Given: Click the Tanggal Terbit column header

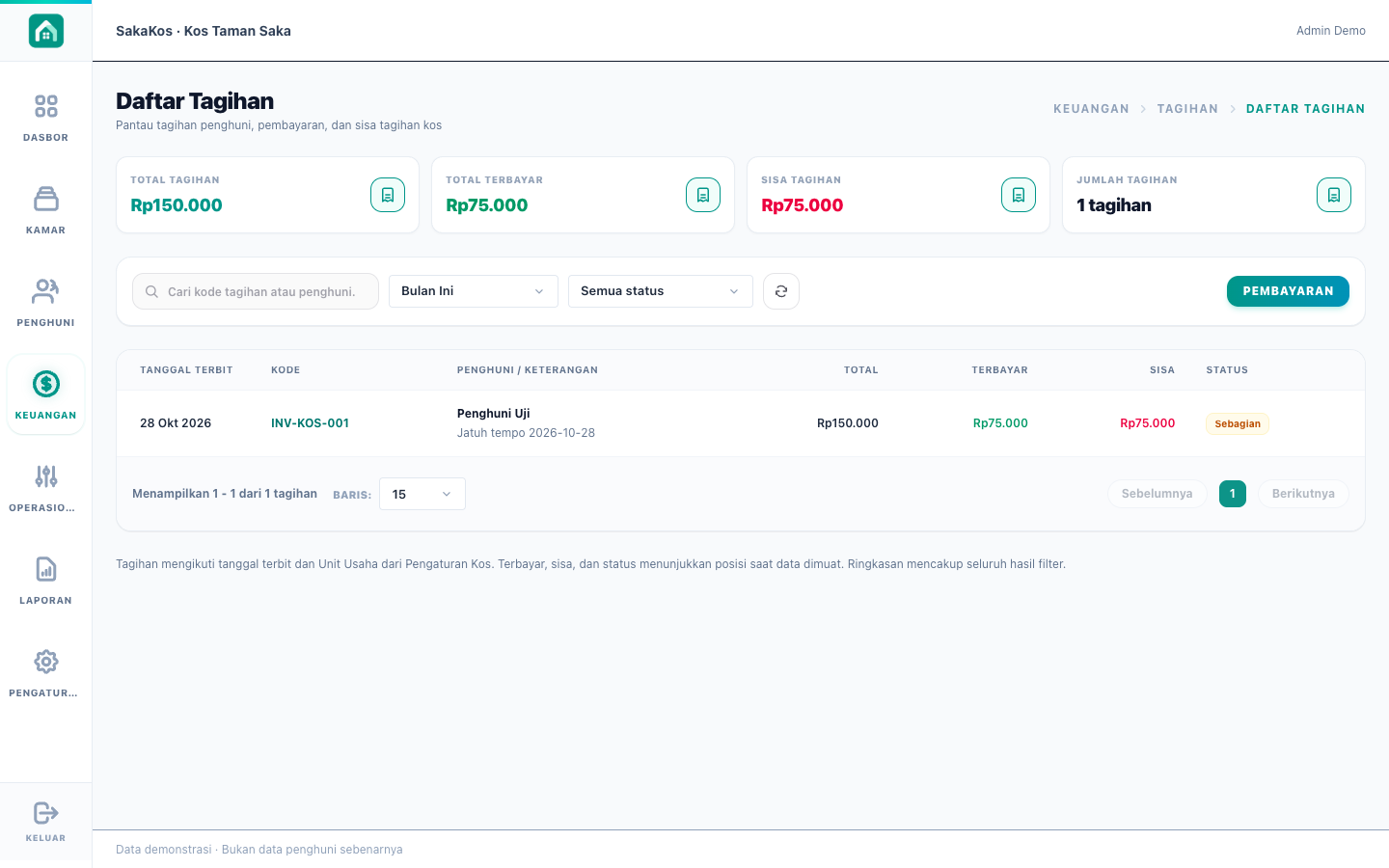Looking at the screenshot, I should pyautogui.click(x=186, y=370).
